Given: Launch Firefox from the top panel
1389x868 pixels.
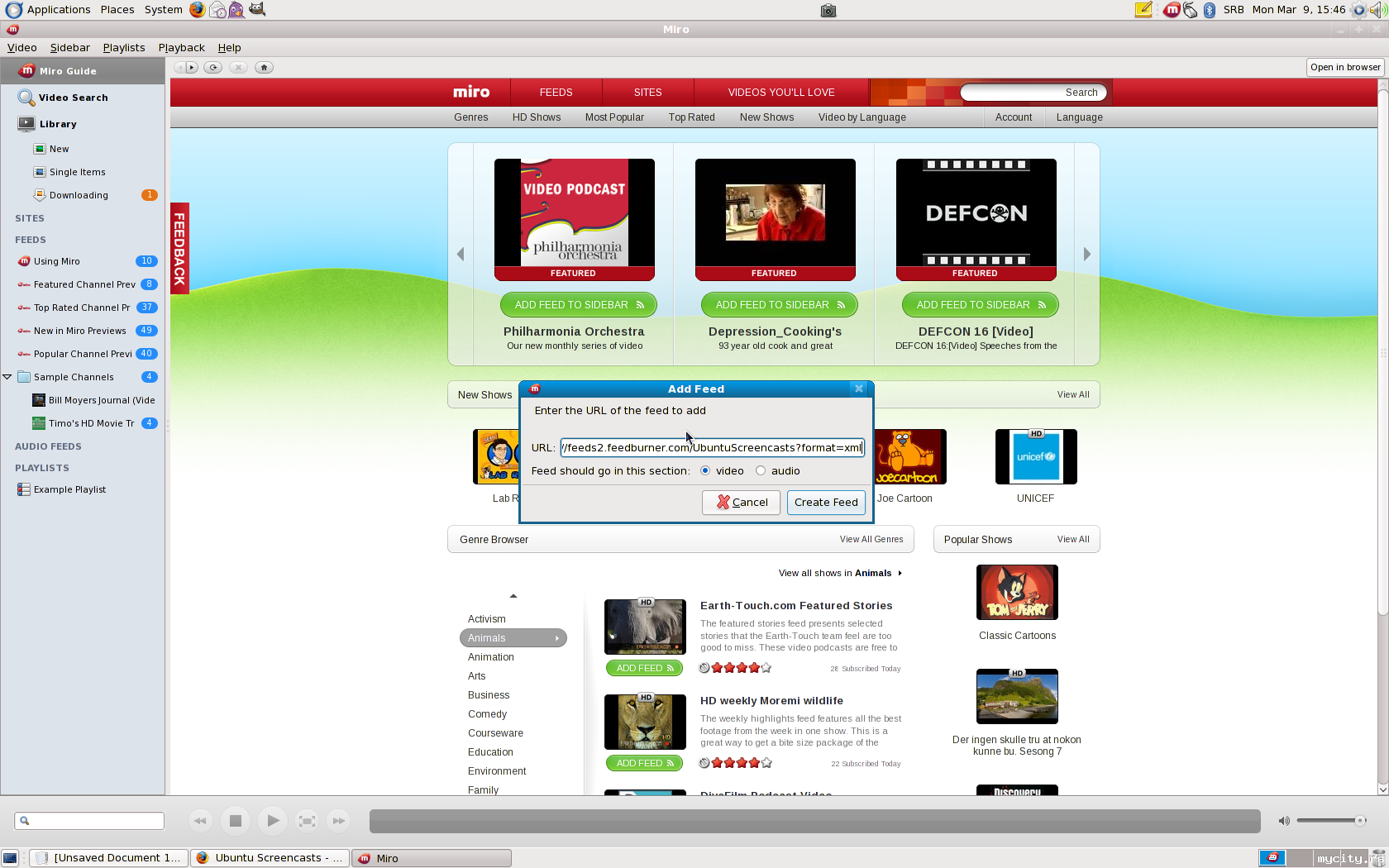Looking at the screenshot, I should (x=197, y=10).
